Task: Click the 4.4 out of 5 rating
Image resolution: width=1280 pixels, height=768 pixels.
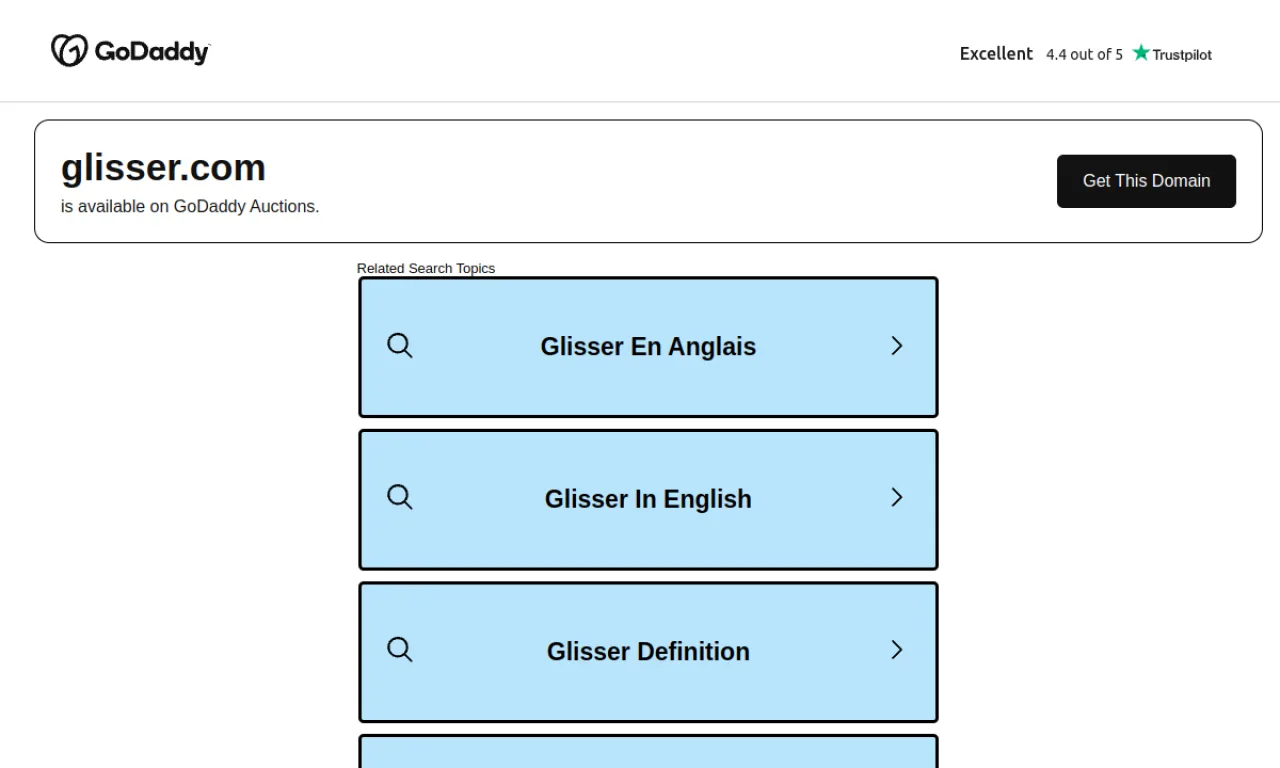Action: coord(1084,55)
